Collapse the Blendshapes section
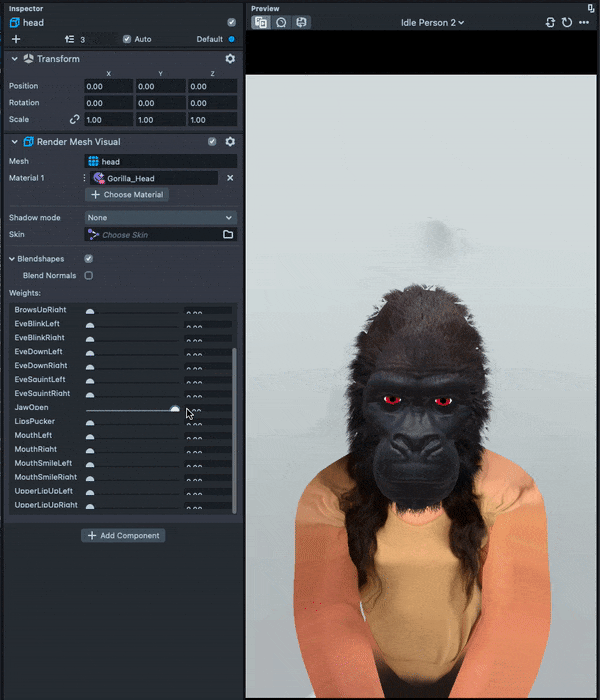 [x=12, y=259]
